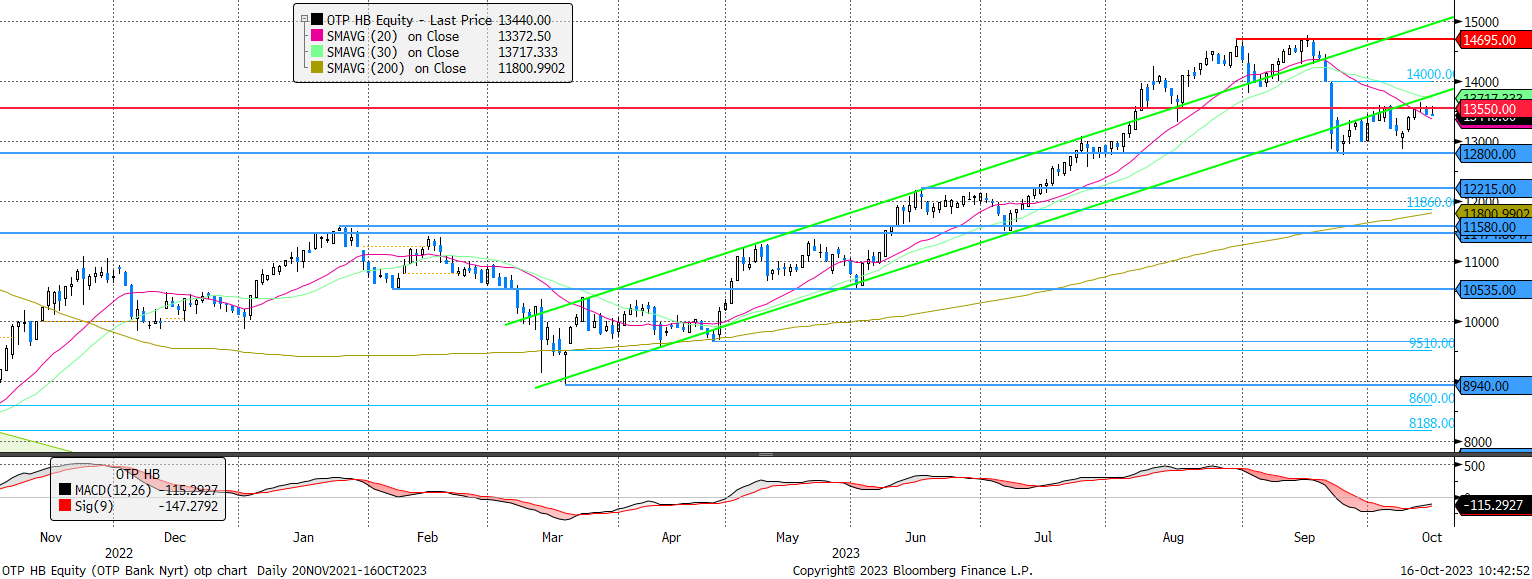Image resolution: width=1532 pixels, height=579 pixels.
Task: Select 'OTP HB Equity - Last Price' legend entry
Action: [x=409, y=19]
